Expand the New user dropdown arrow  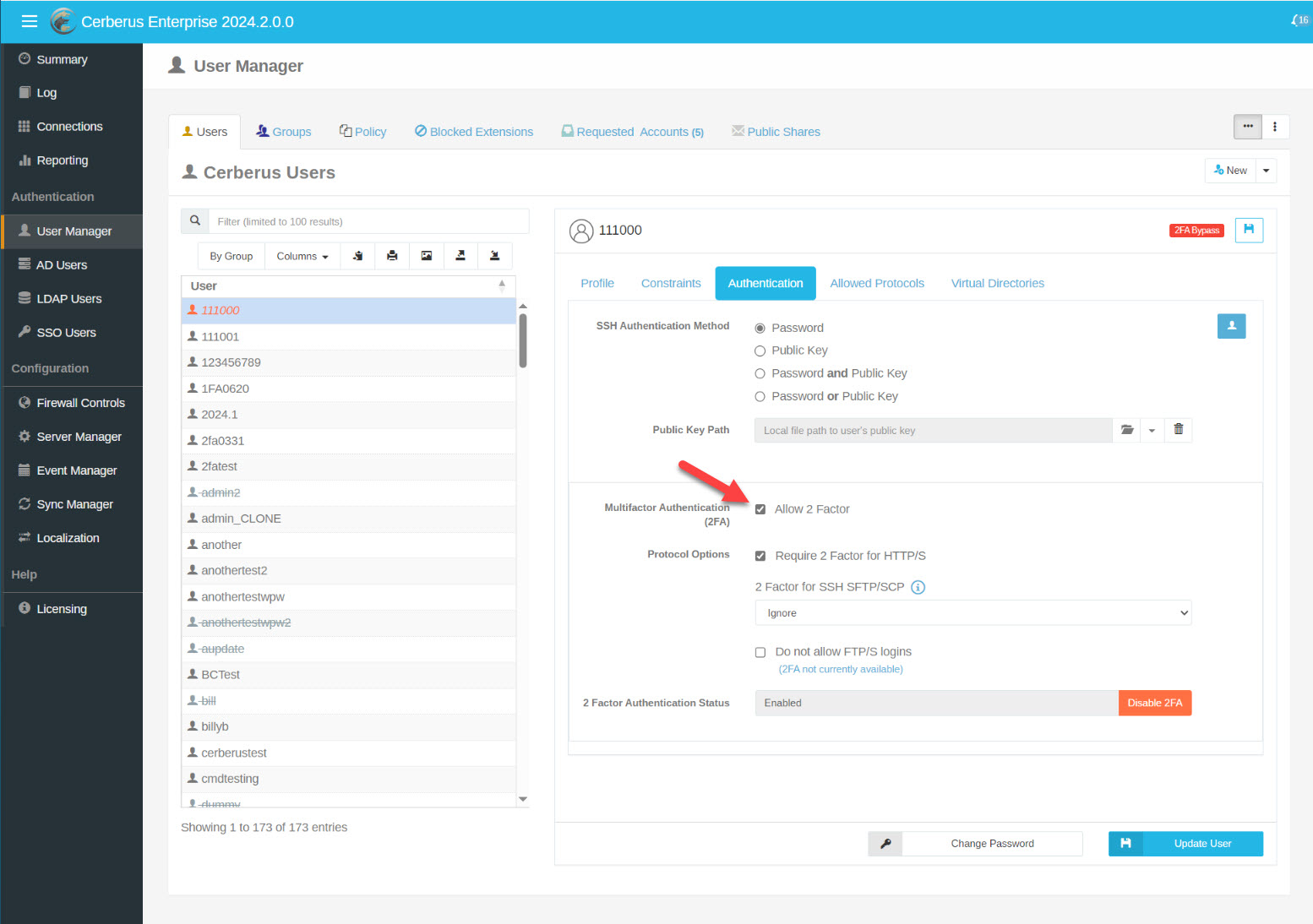point(1266,171)
